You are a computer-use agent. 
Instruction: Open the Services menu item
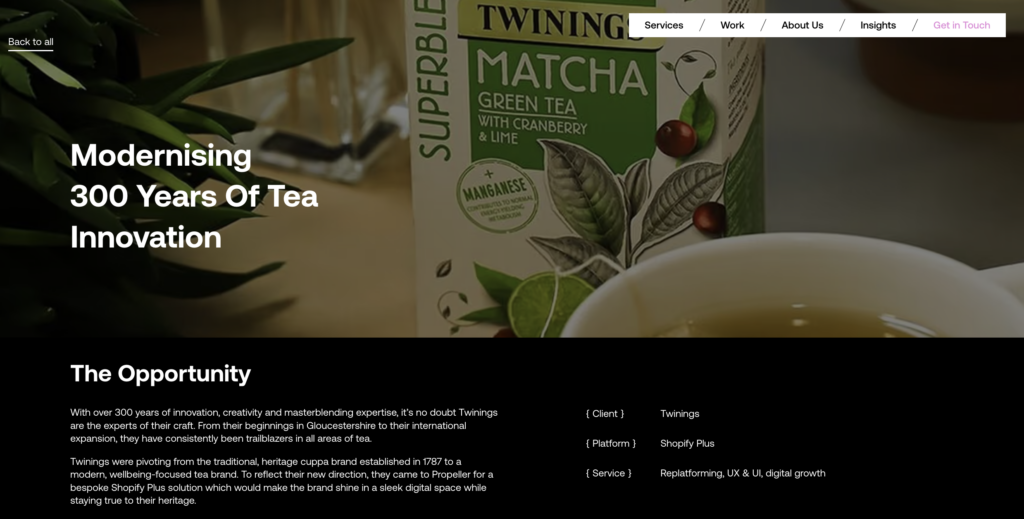tap(664, 25)
